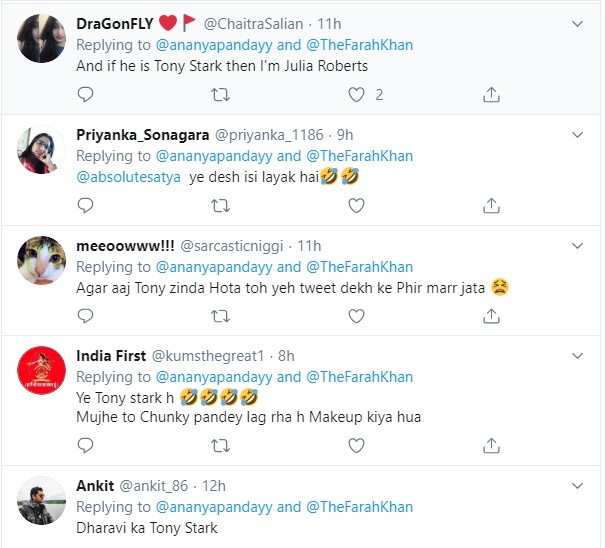
Task: Retweet meeoowww!!!'s tweet
Action: tap(220, 315)
